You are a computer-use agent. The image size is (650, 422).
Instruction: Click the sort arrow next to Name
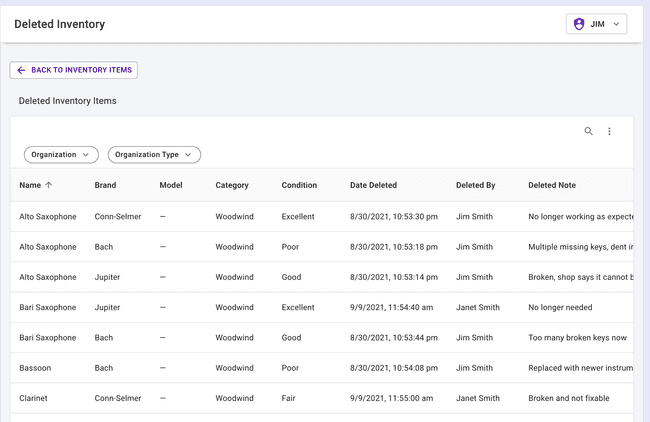(49, 185)
